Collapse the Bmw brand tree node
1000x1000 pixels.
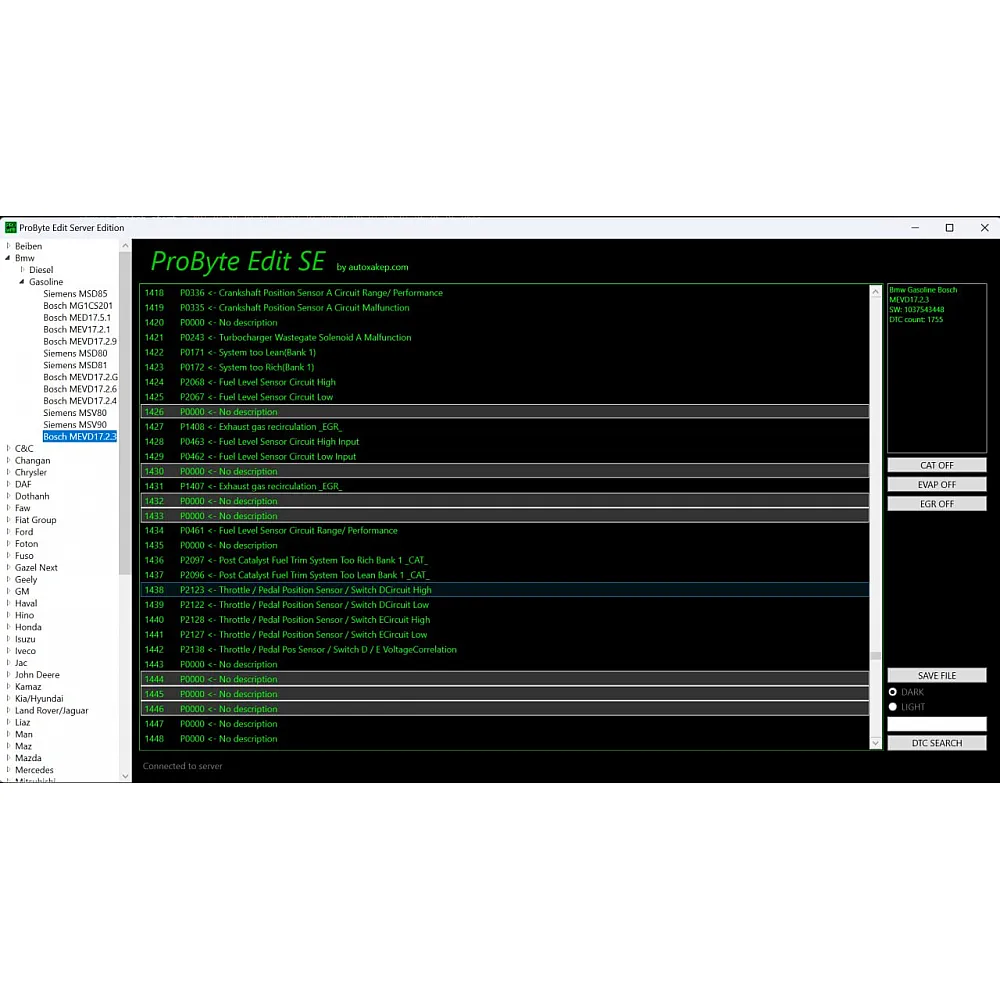pyautogui.click(x=9, y=258)
